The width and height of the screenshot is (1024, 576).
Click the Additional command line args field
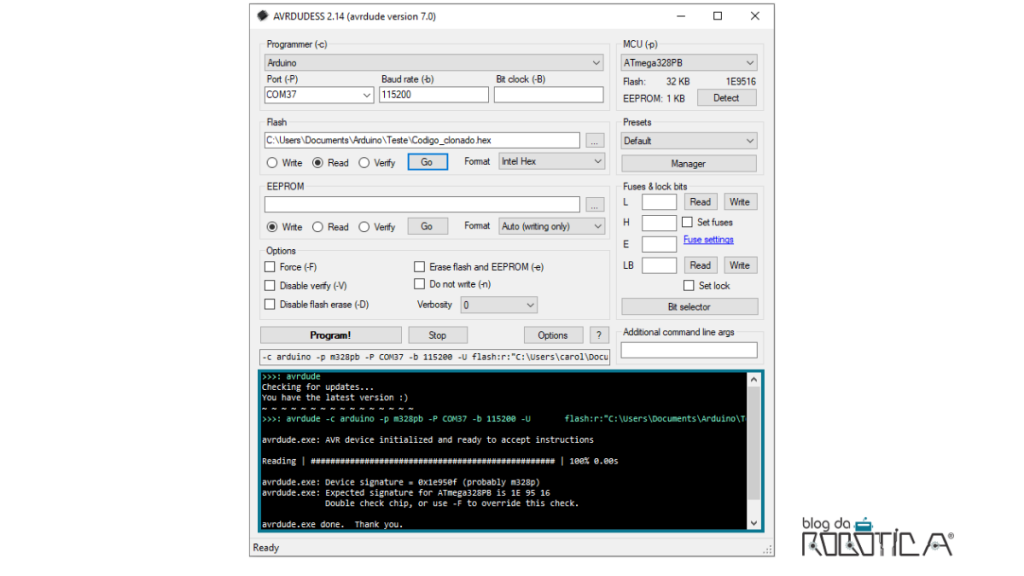[x=689, y=350]
